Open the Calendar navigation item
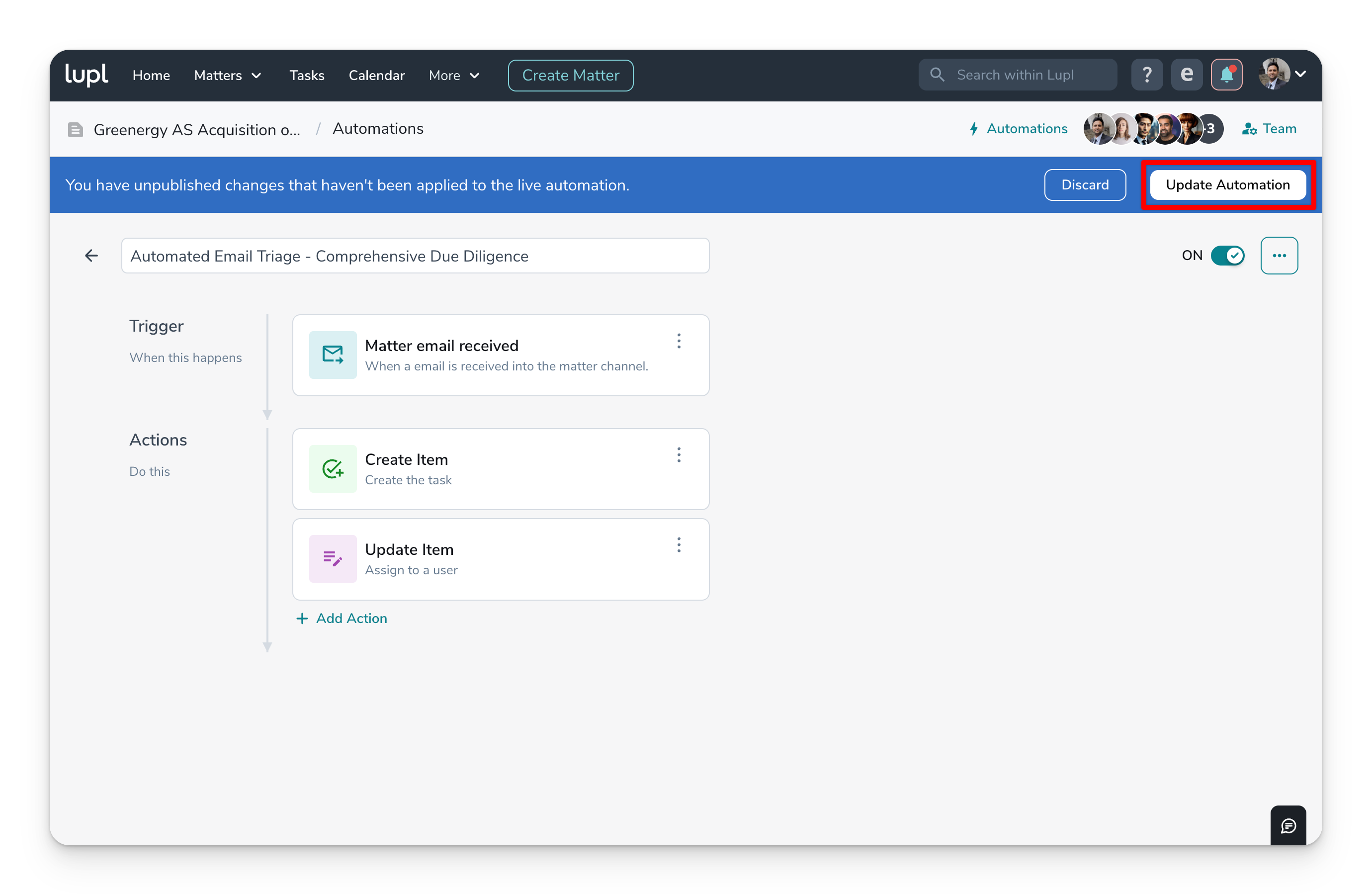This screenshot has width=1372, height=895. 376,76
